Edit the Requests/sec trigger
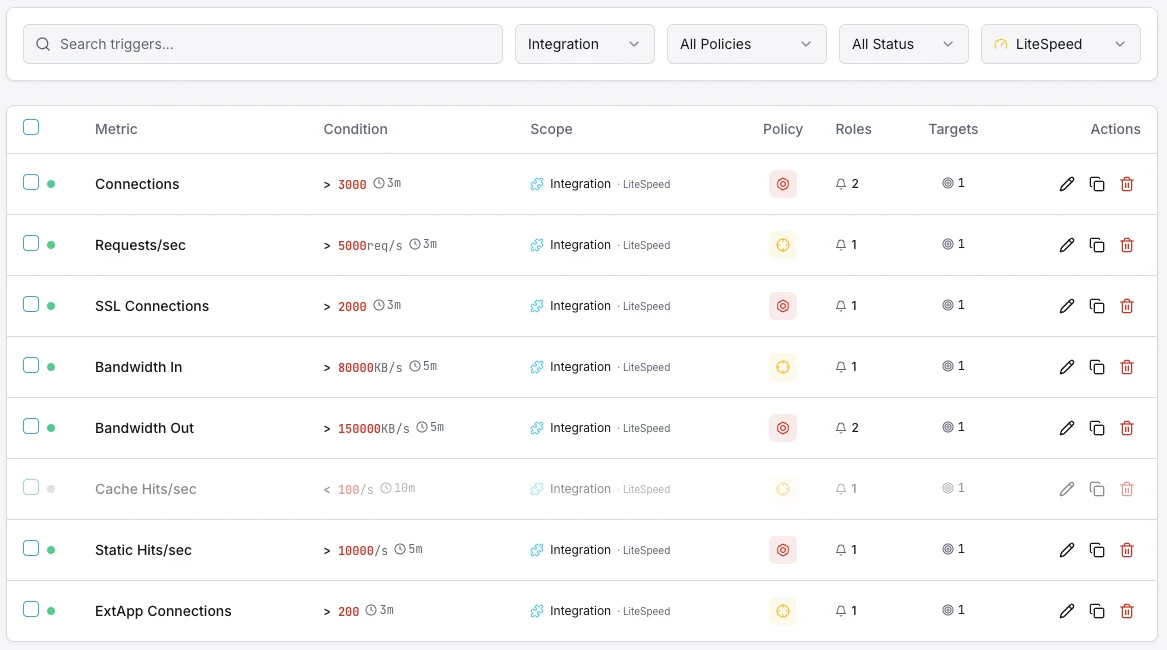The height and width of the screenshot is (650, 1167). (1067, 245)
